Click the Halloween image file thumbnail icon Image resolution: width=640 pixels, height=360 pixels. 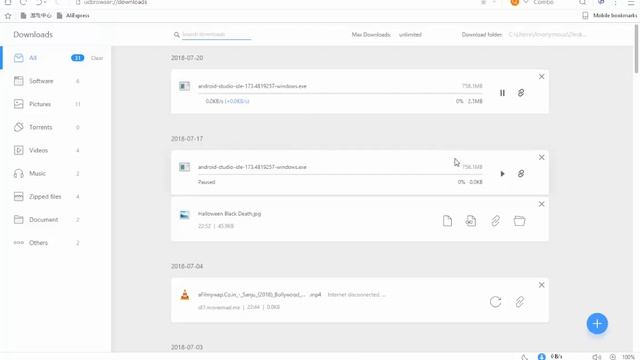(184, 215)
